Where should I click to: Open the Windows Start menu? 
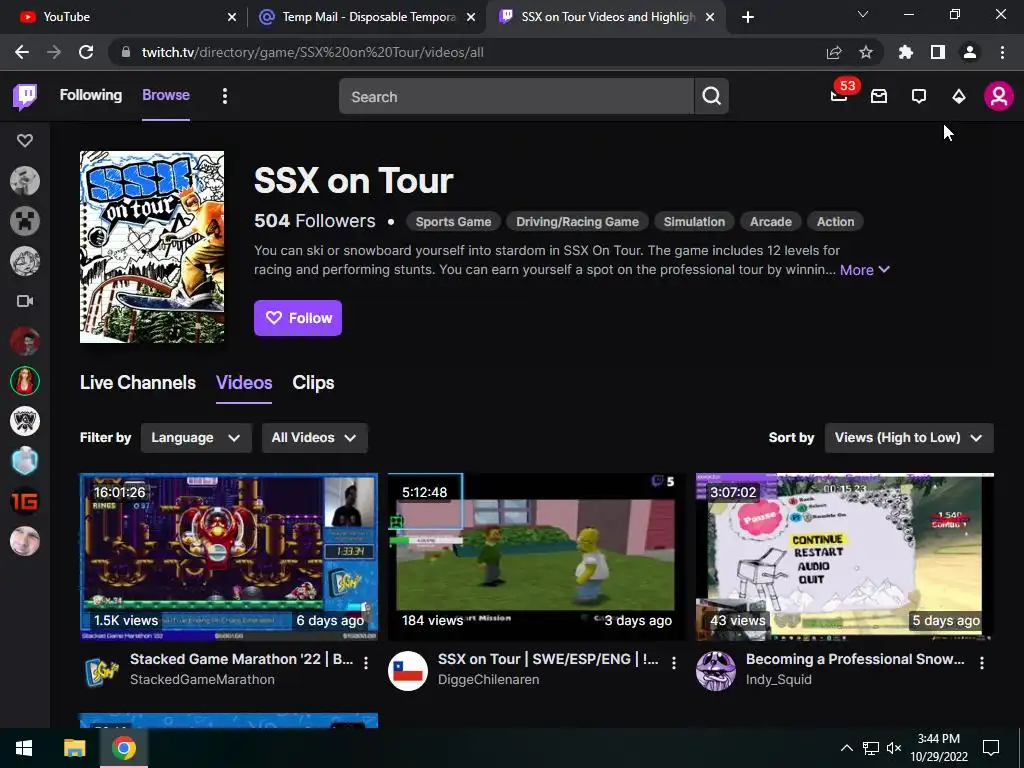(x=24, y=748)
